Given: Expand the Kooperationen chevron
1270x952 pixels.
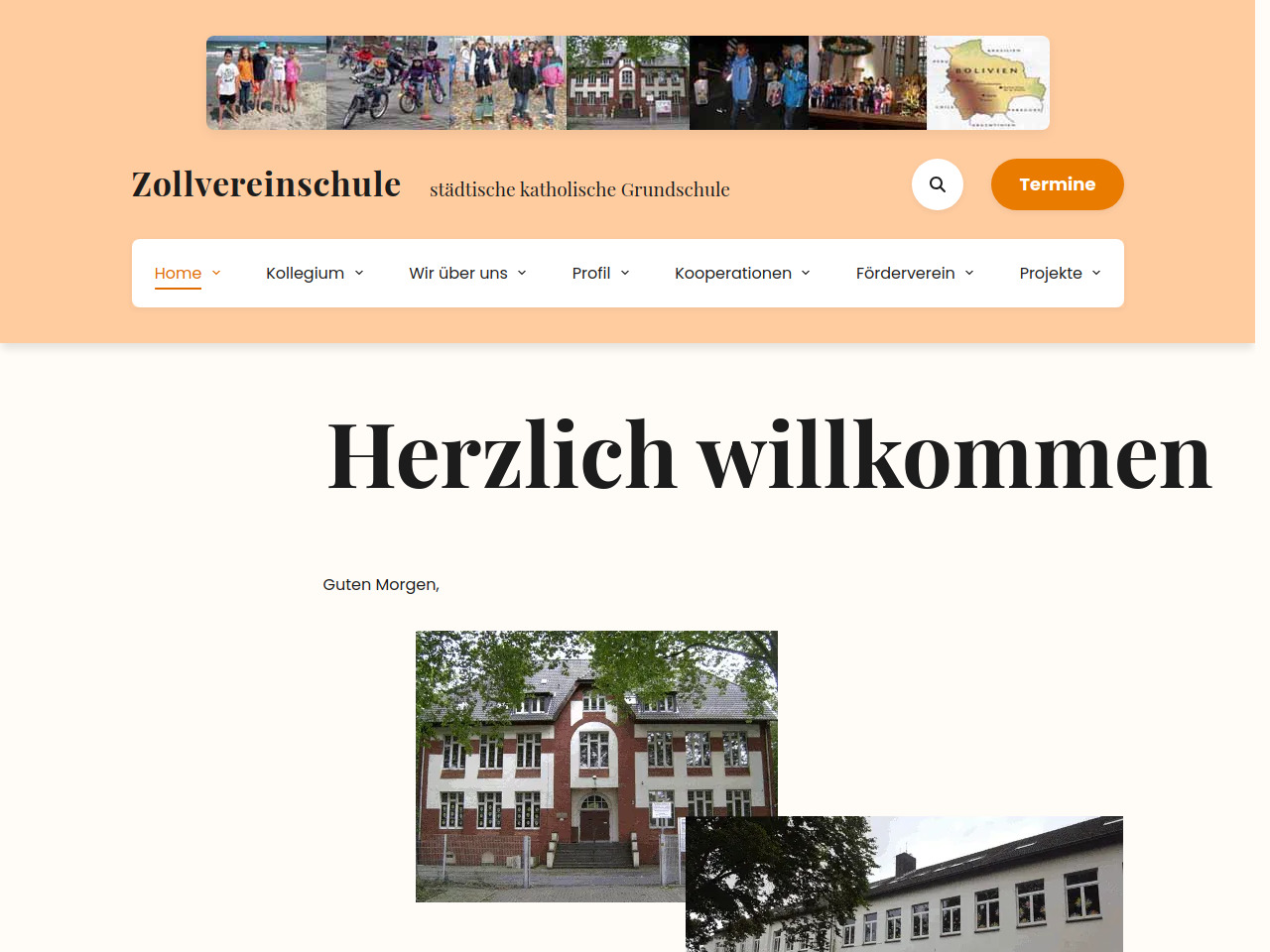Looking at the screenshot, I should pos(806,273).
